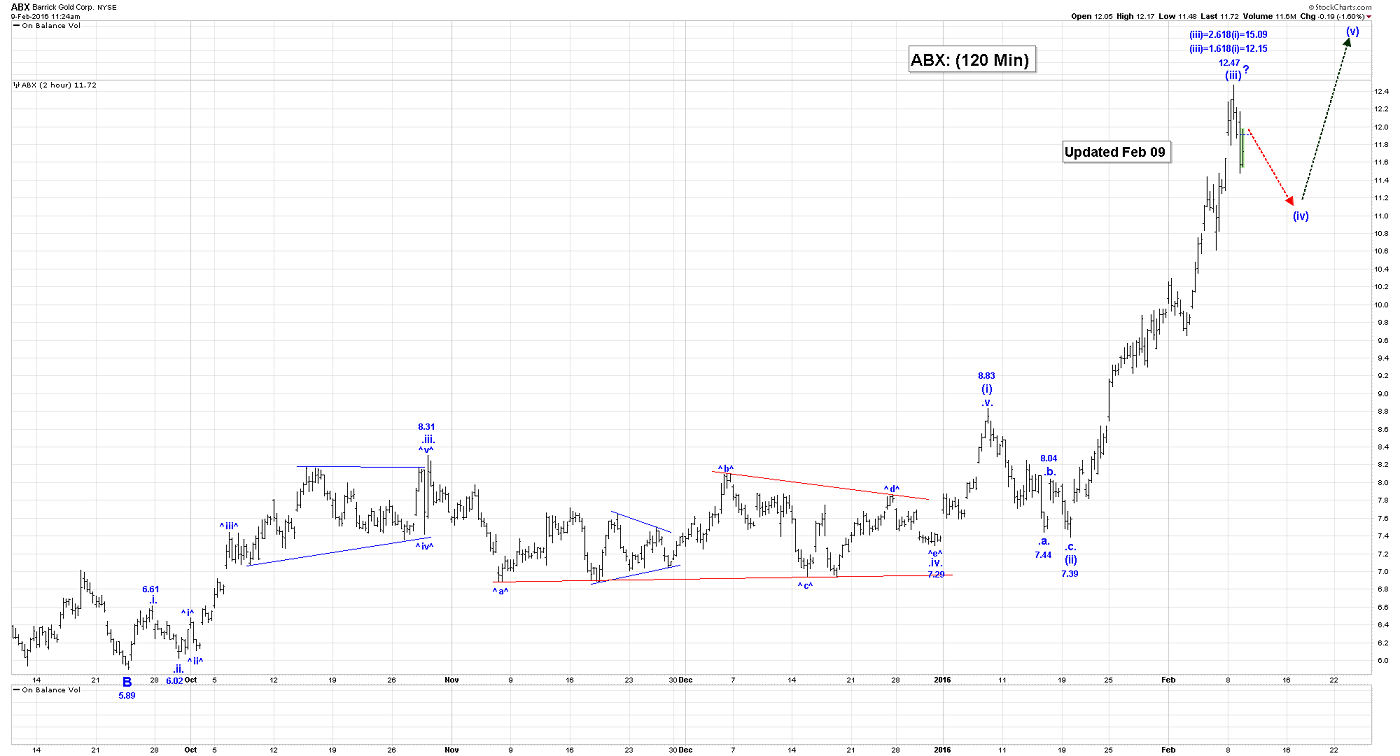The height and width of the screenshot is (756, 1400).
Task: Select the (iii)=2.618(i)=15.09 projection text
Action: [x=1229, y=36]
